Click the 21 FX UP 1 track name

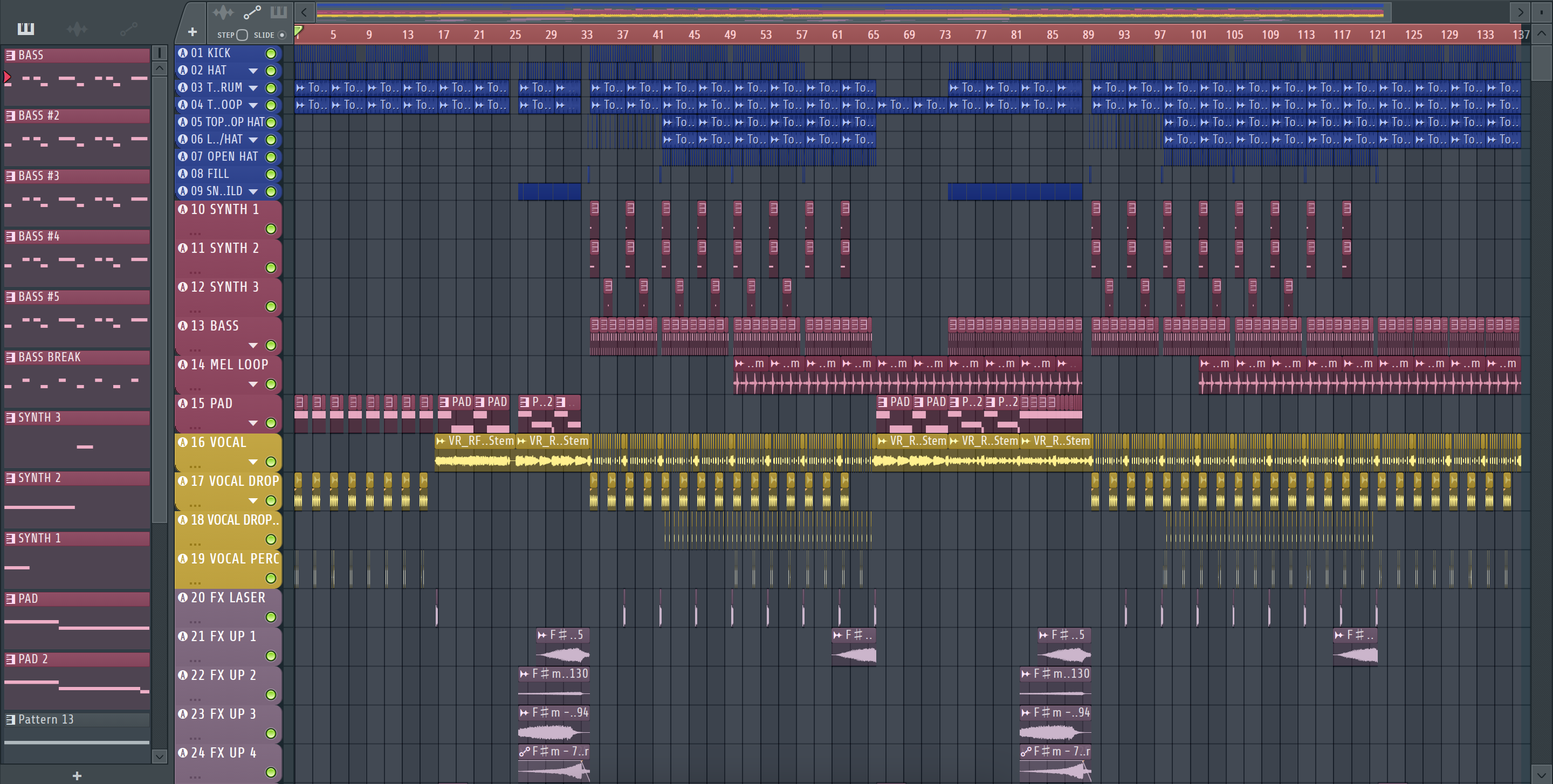224,636
